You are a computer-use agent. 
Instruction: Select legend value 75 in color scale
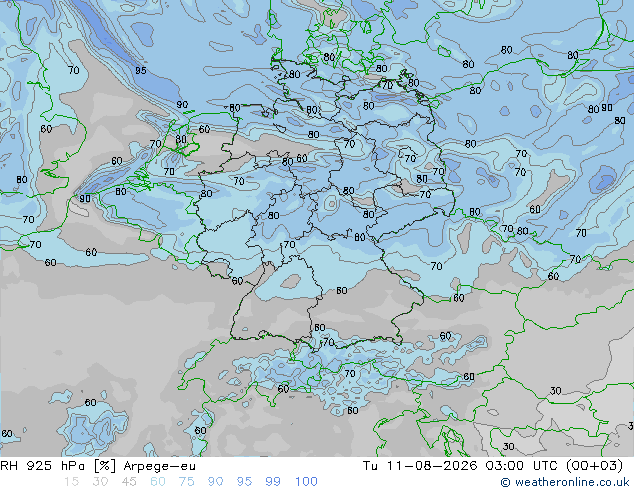click(186, 482)
